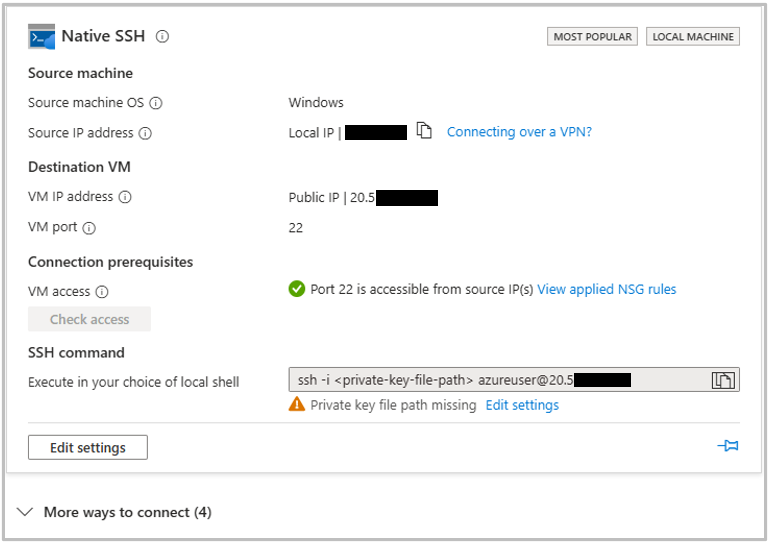Click info icon beside VM access

pos(102,292)
